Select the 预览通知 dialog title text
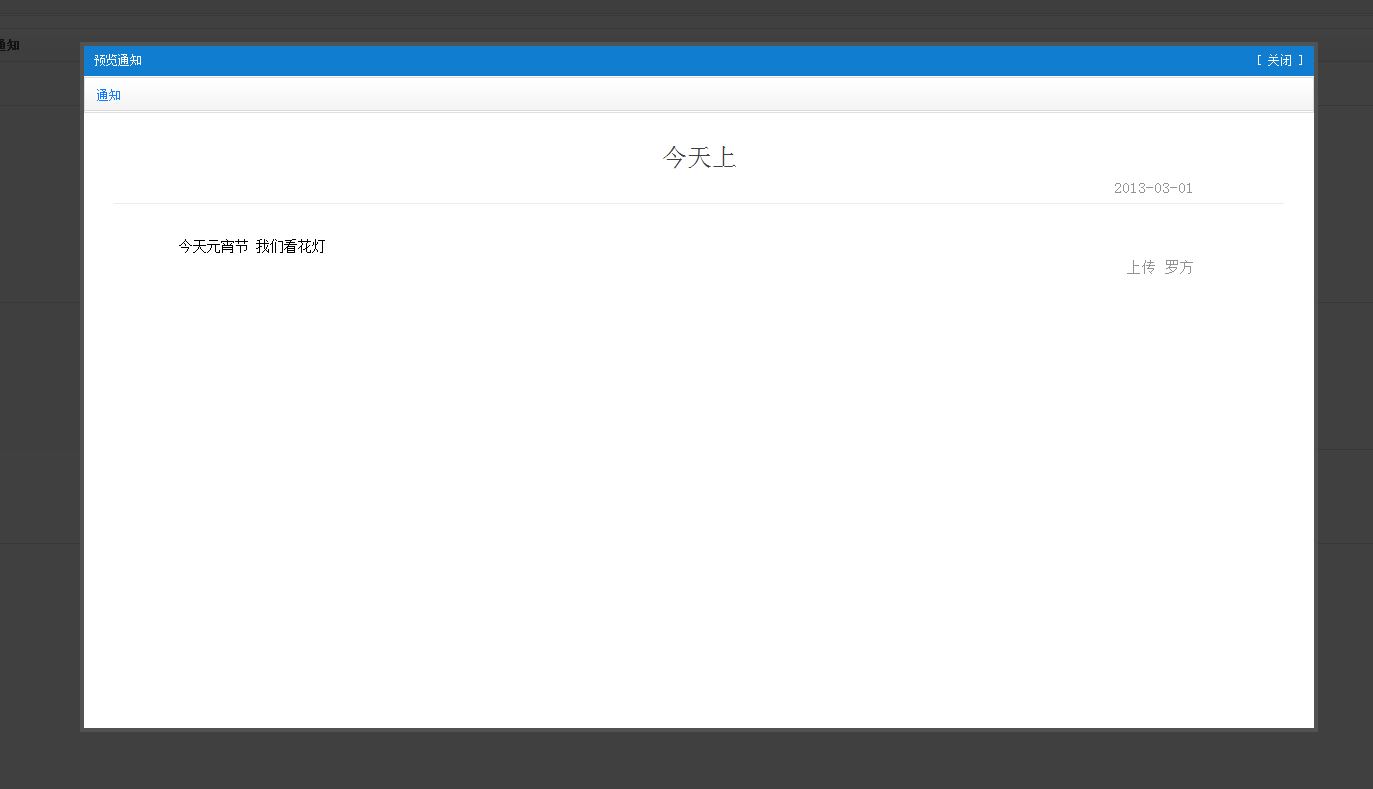 coord(118,61)
